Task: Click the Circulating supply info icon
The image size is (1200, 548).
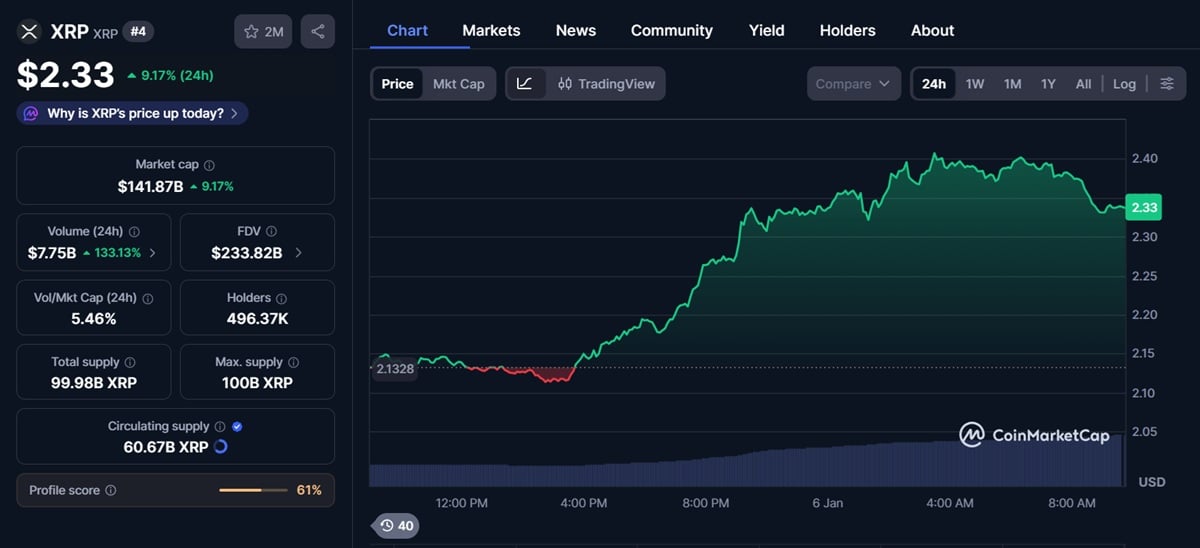Action: pos(220,427)
